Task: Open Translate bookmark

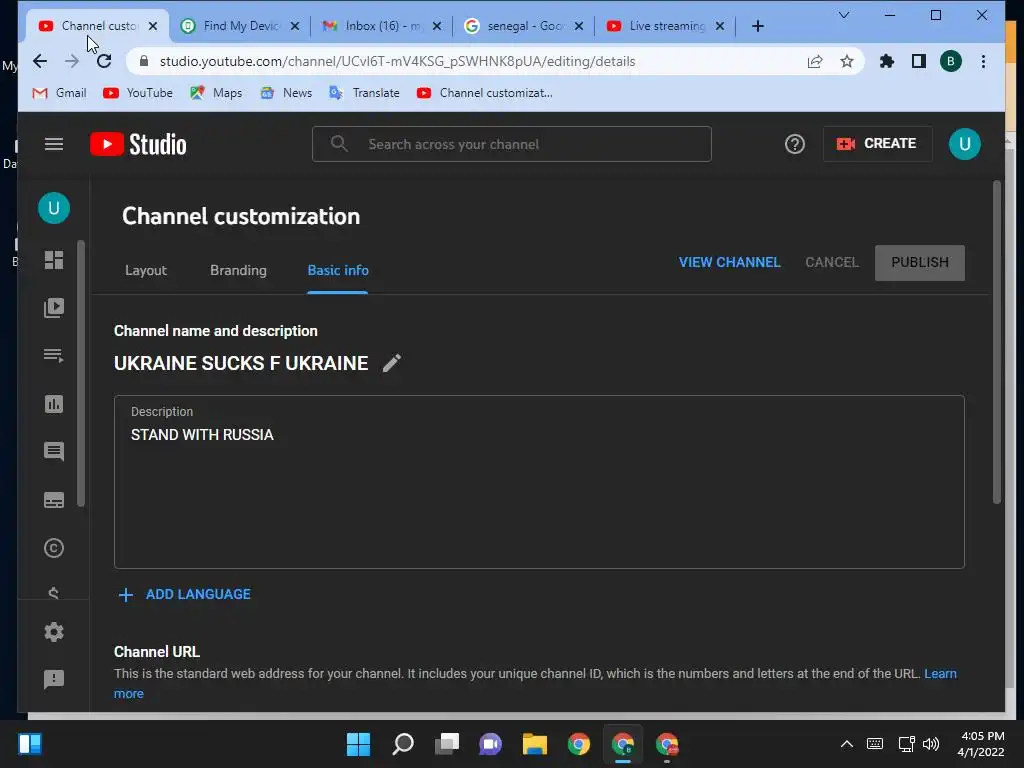Action: (x=364, y=93)
